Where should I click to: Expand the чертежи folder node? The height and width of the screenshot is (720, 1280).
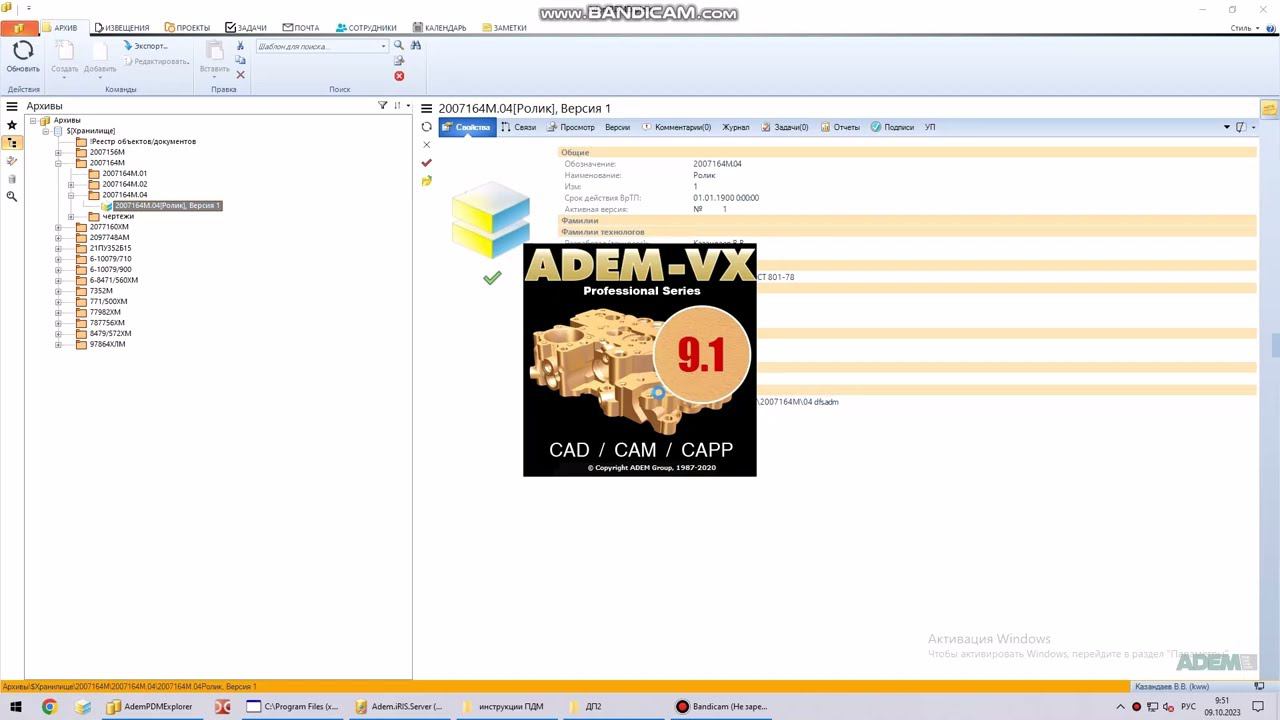coord(71,216)
